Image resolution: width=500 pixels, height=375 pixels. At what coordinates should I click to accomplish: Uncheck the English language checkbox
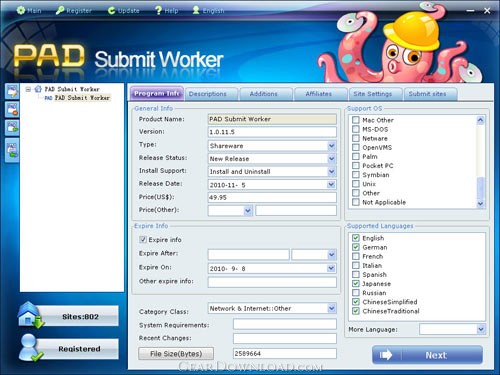(x=356, y=238)
